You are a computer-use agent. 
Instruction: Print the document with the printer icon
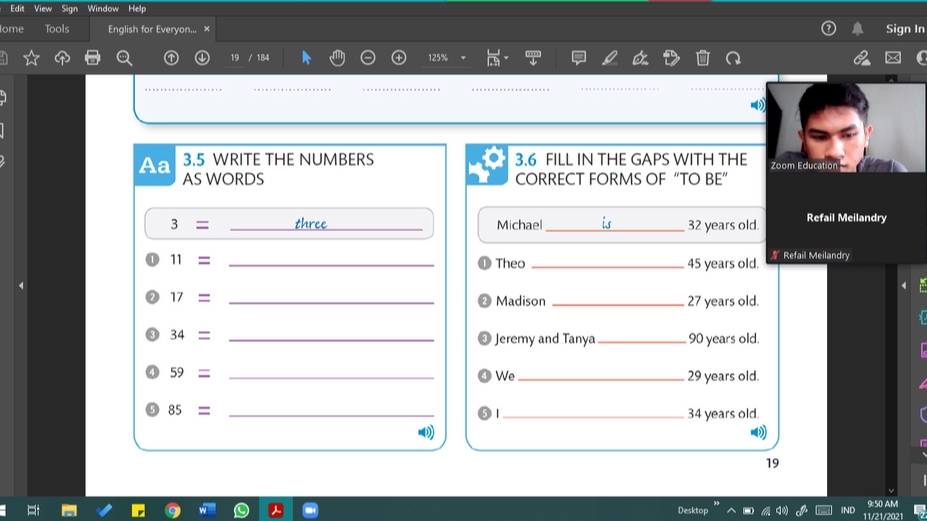coord(93,58)
